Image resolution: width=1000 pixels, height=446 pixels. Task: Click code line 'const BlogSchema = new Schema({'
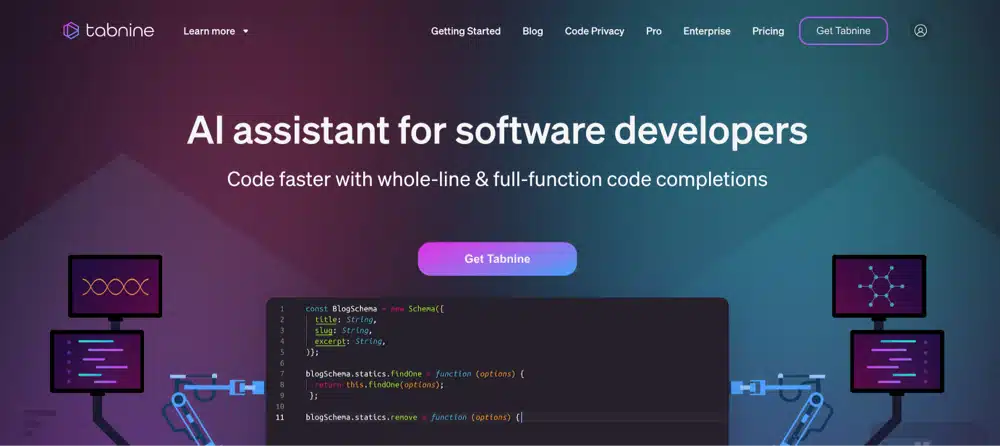374,309
